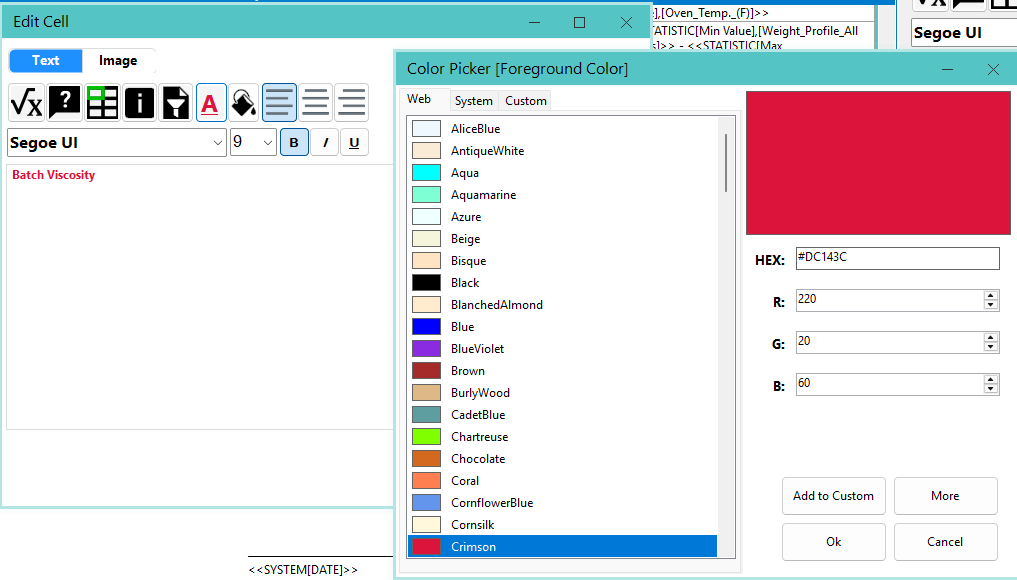The height and width of the screenshot is (580, 1017).
Task: Open the font color tool
Action: pos(211,102)
